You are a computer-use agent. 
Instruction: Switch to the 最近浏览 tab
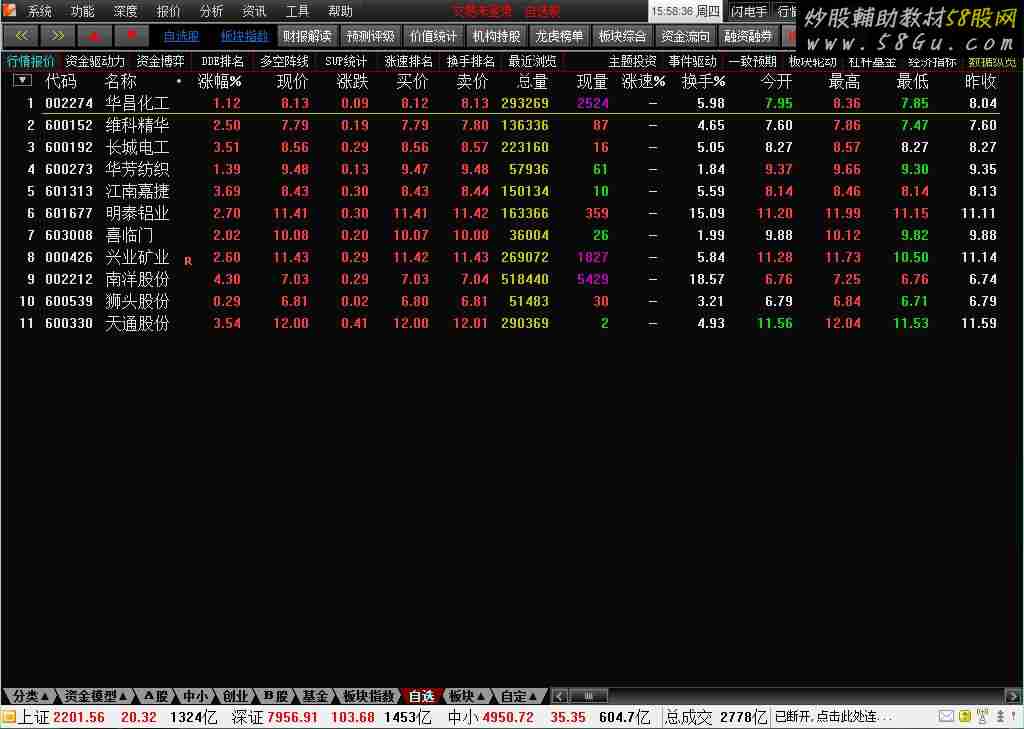click(x=532, y=61)
